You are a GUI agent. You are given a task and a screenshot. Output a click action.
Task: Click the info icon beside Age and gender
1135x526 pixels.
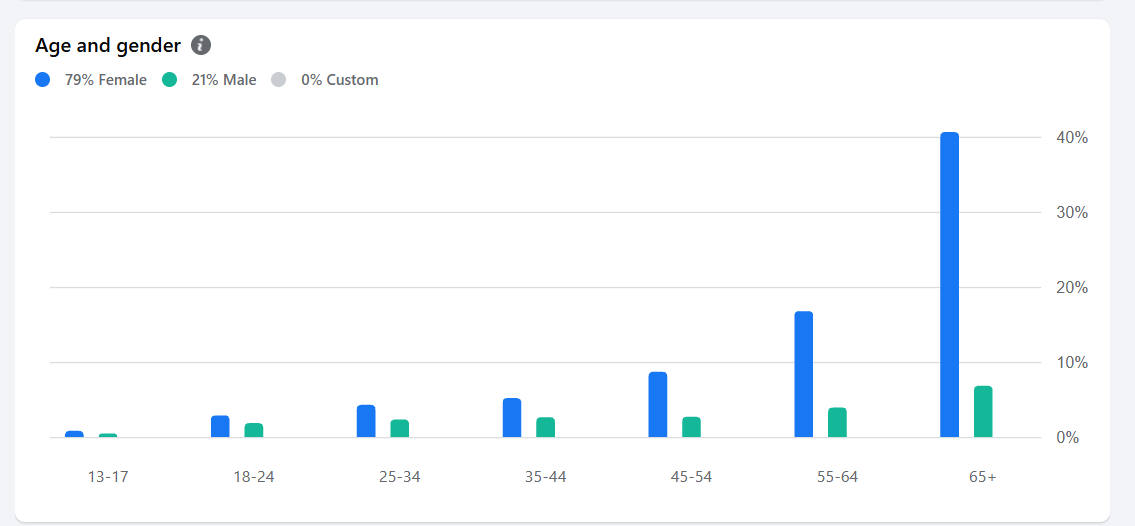(x=201, y=45)
